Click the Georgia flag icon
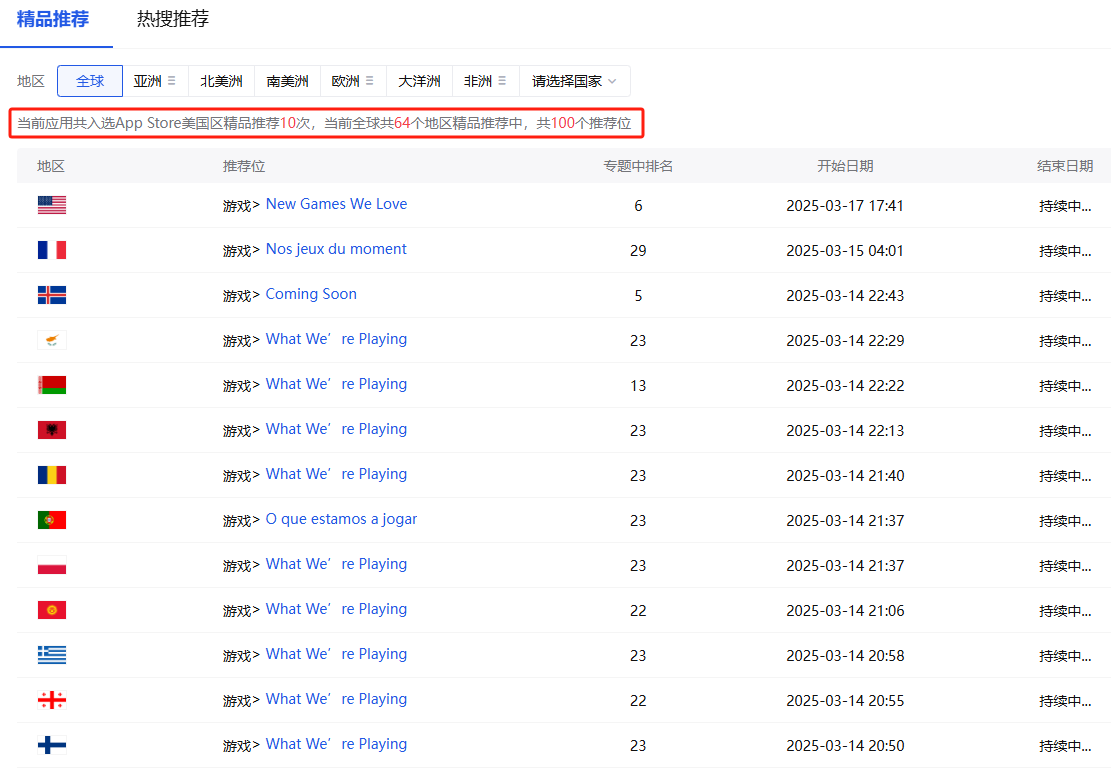1111x769 pixels. 51,699
